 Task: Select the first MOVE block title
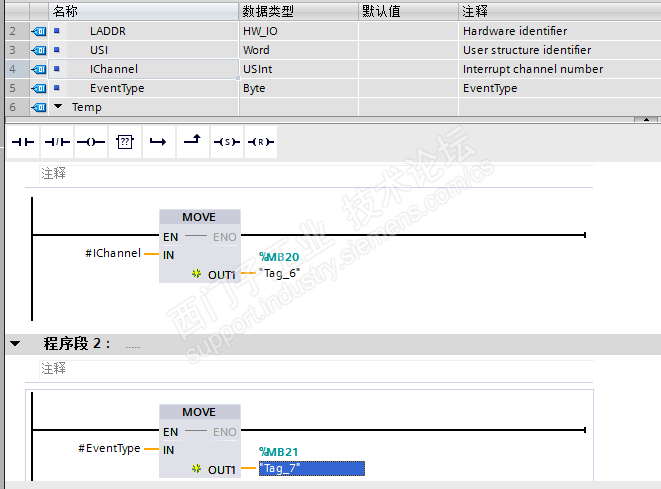coord(199,217)
